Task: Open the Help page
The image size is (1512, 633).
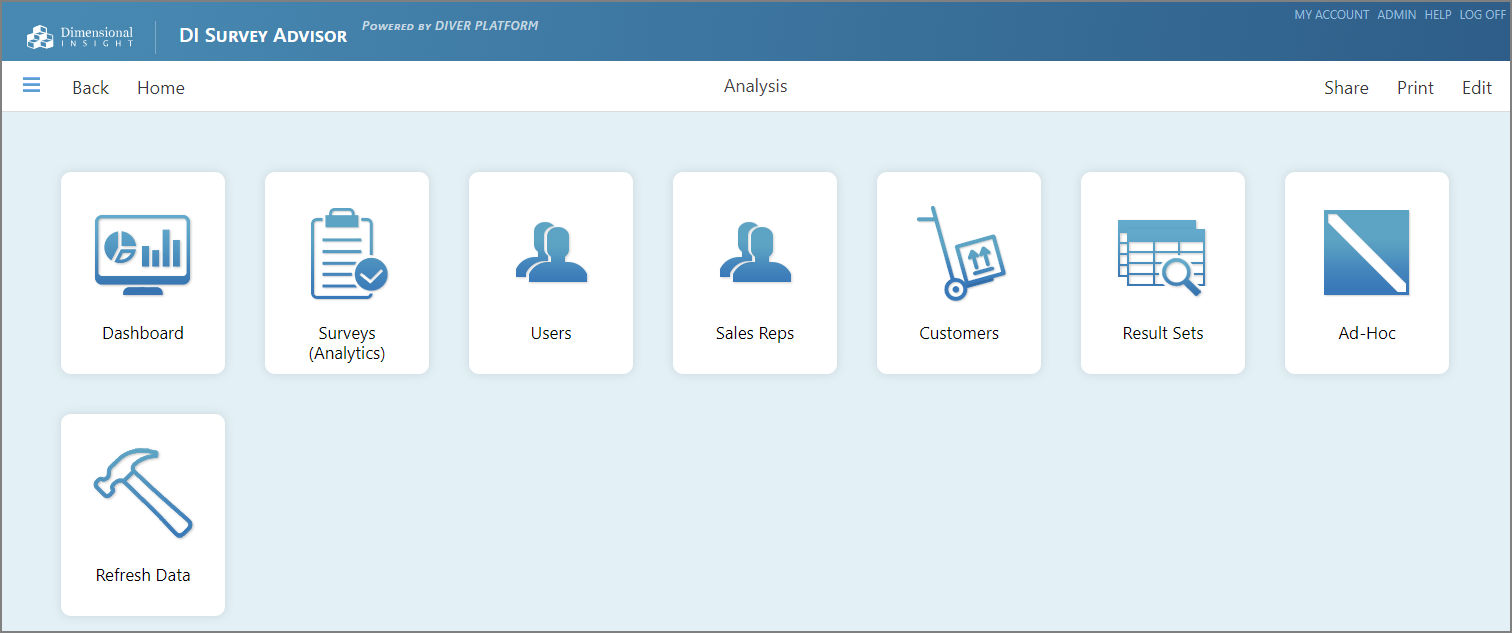Action: [1438, 14]
